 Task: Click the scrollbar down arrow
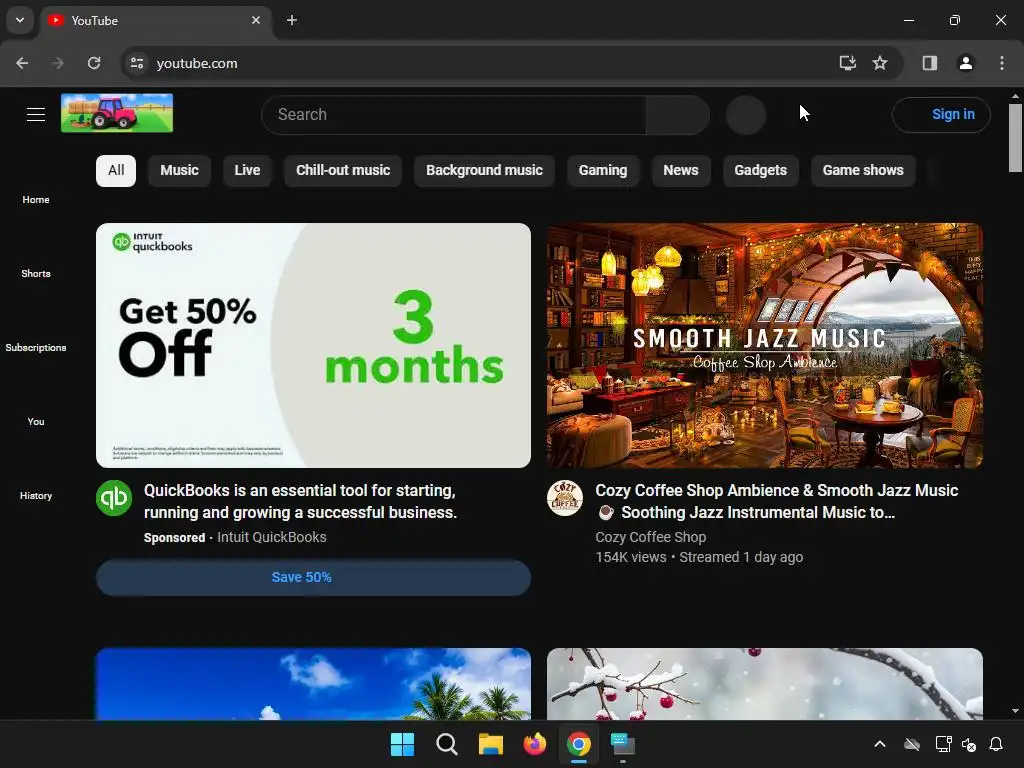(1015, 711)
